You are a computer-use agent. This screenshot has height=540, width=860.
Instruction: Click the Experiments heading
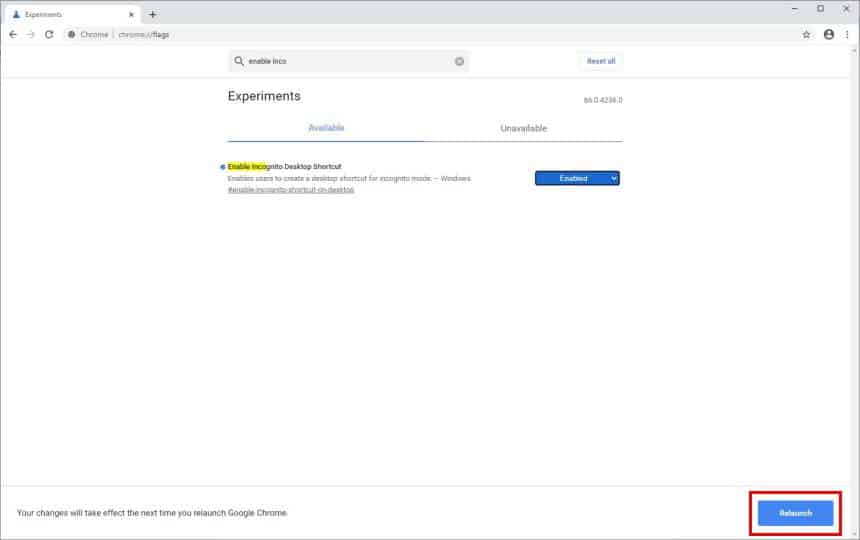point(264,96)
